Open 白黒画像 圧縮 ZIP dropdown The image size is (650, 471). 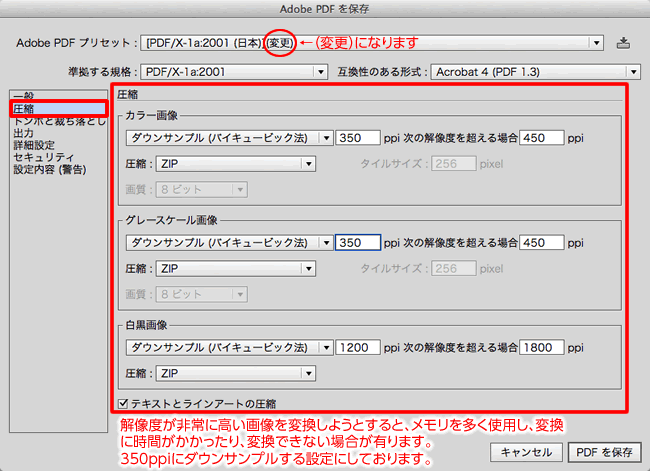[x=235, y=374]
